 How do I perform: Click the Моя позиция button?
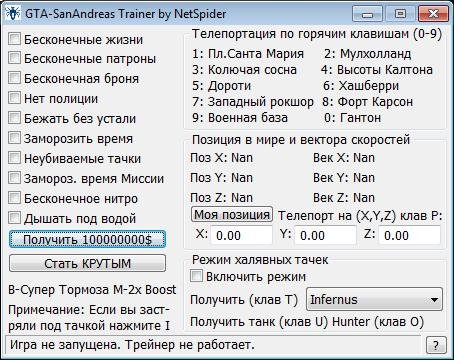232,214
